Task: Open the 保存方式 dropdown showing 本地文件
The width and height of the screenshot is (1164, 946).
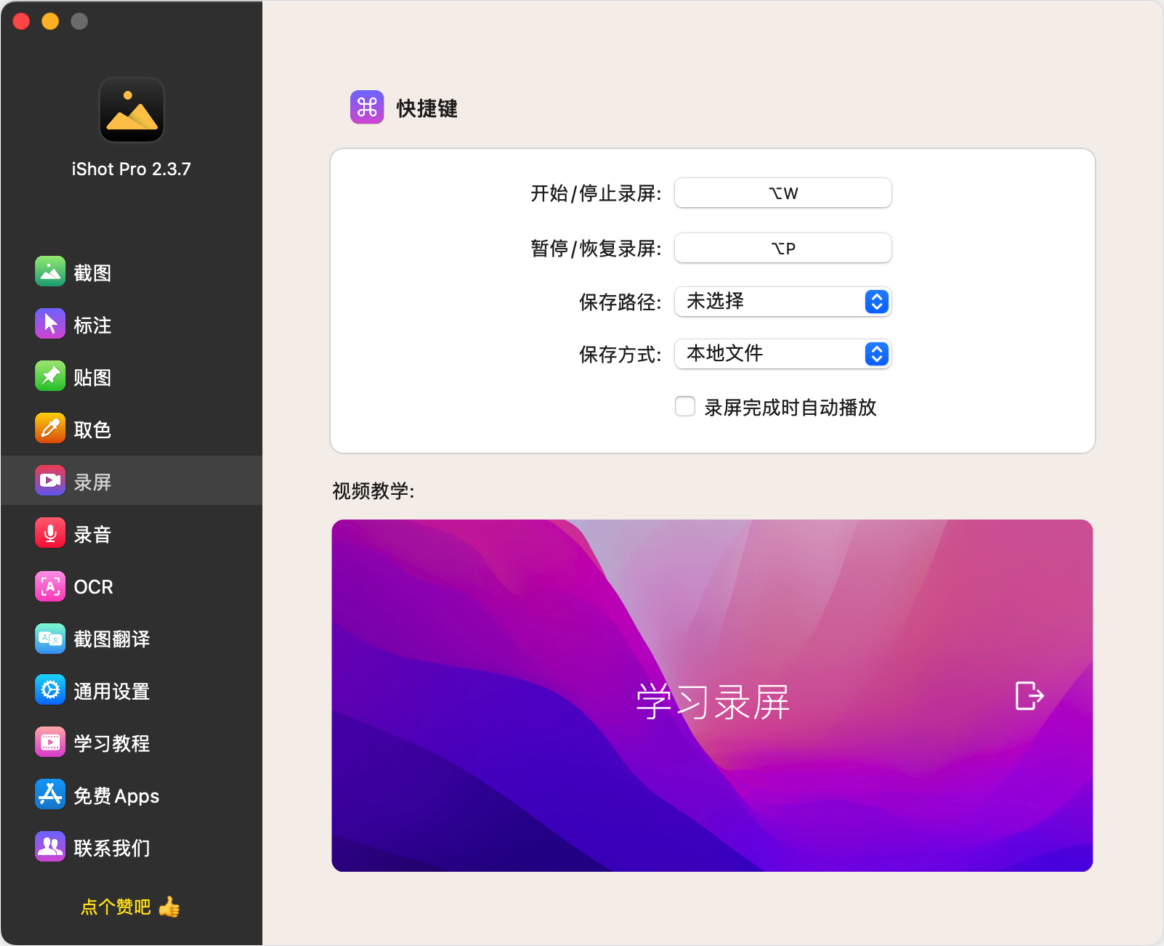Action: pyautogui.click(x=782, y=353)
